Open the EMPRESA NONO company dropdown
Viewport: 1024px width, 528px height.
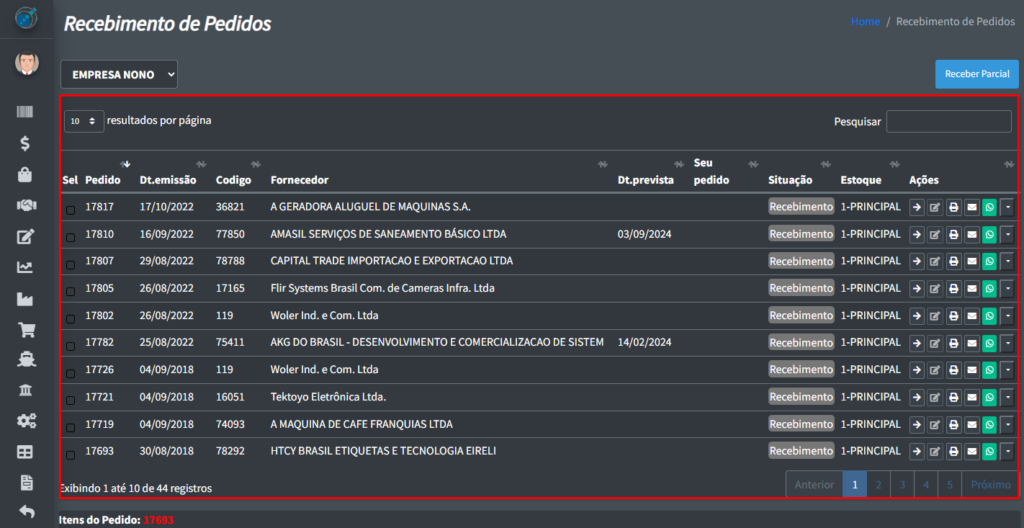(x=119, y=74)
